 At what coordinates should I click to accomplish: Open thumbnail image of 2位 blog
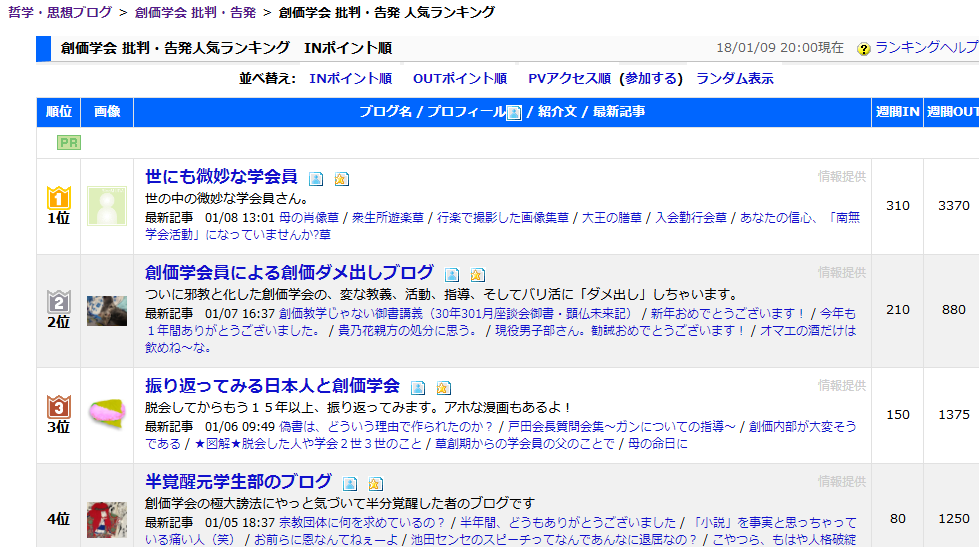[x=107, y=310]
